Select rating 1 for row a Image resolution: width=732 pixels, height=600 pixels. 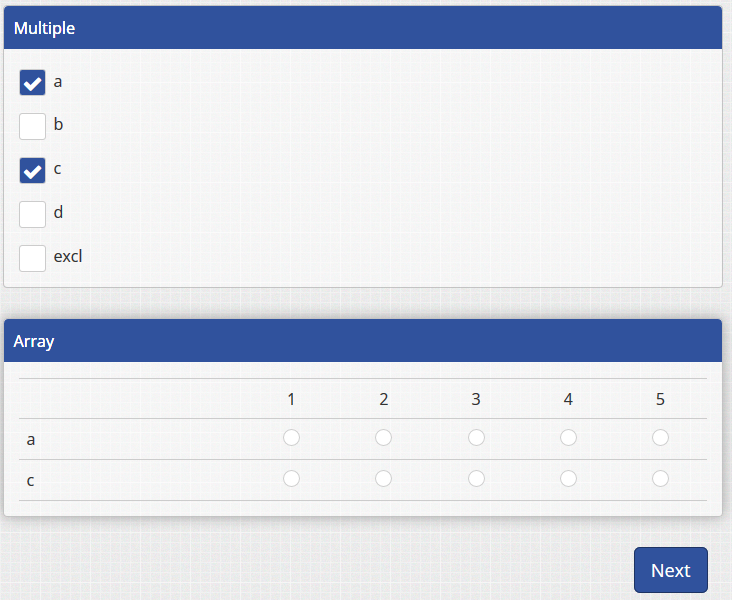click(x=291, y=438)
